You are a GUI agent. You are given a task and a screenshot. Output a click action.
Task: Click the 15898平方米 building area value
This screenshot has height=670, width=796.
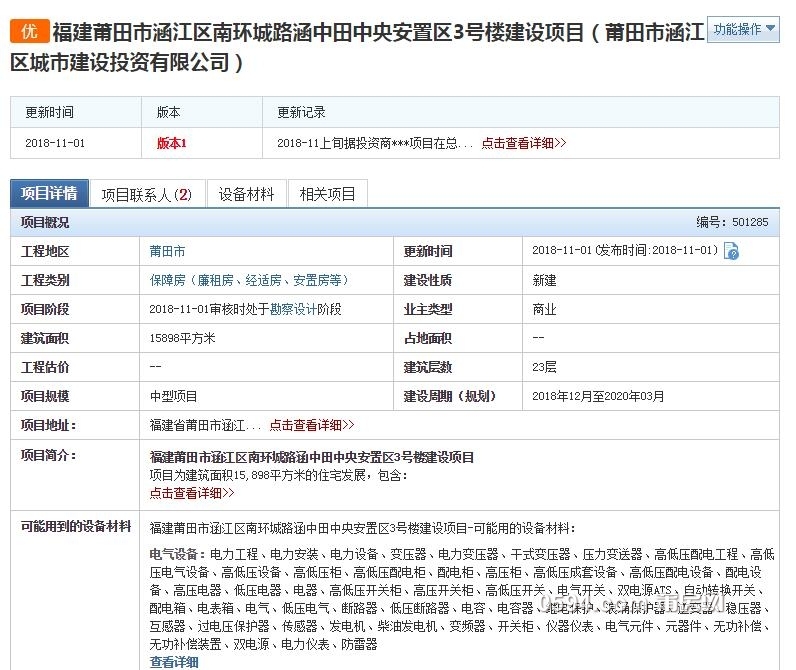[x=182, y=338]
